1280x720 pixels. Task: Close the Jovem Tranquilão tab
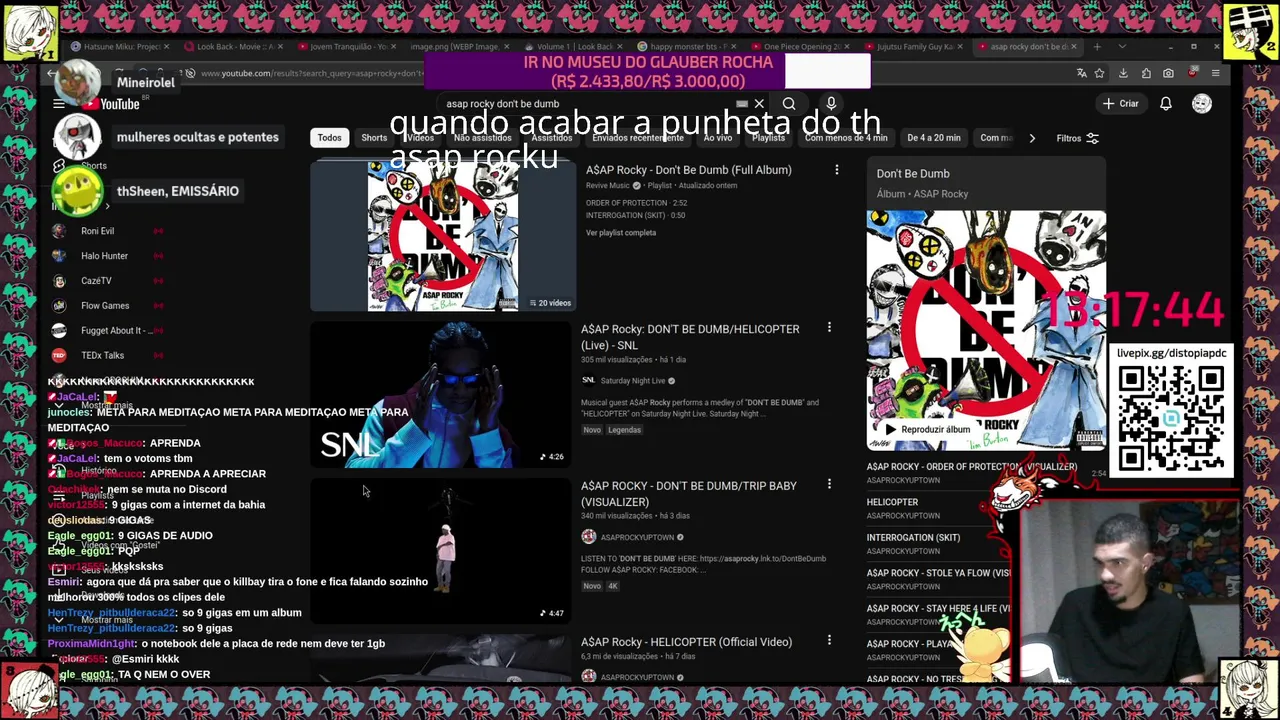(x=393, y=47)
